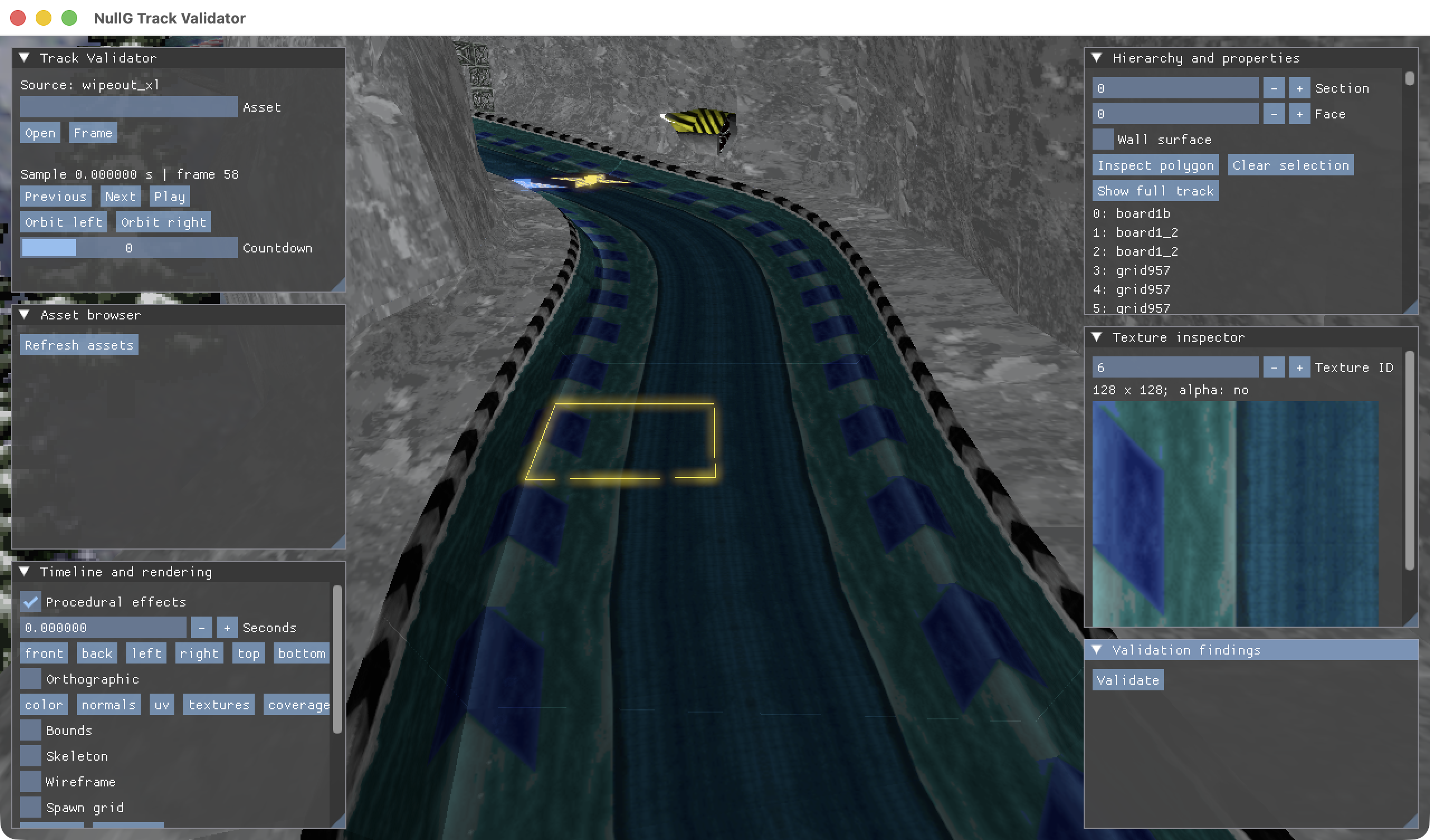Switch to bottom camera view
The width and height of the screenshot is (1430, 840).
coord(302,653)
